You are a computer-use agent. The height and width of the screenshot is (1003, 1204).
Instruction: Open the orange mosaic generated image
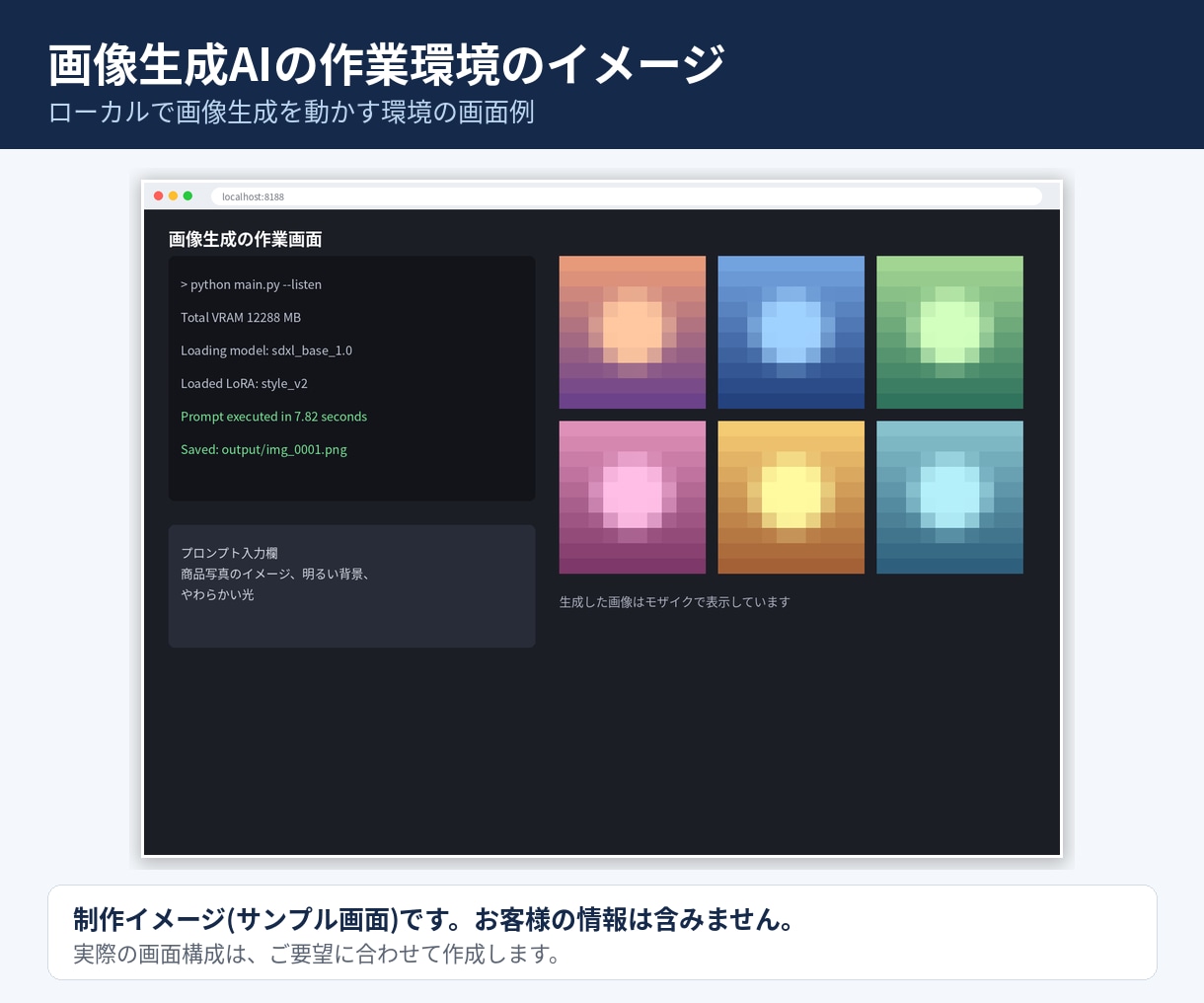click(x=633, y=333)
